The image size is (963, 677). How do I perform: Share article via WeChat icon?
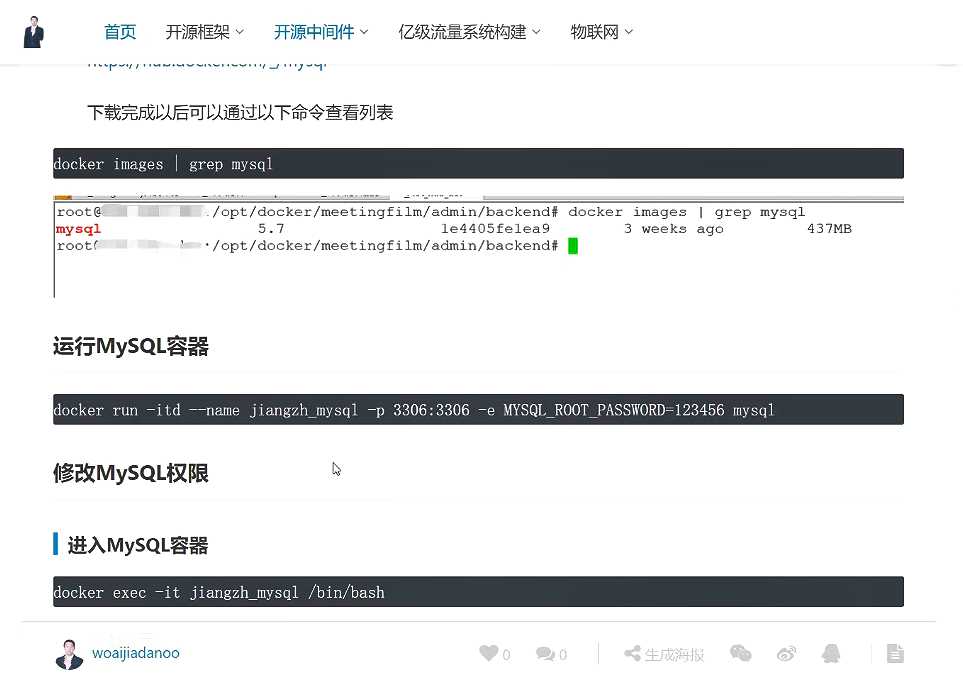coord(740,654)
